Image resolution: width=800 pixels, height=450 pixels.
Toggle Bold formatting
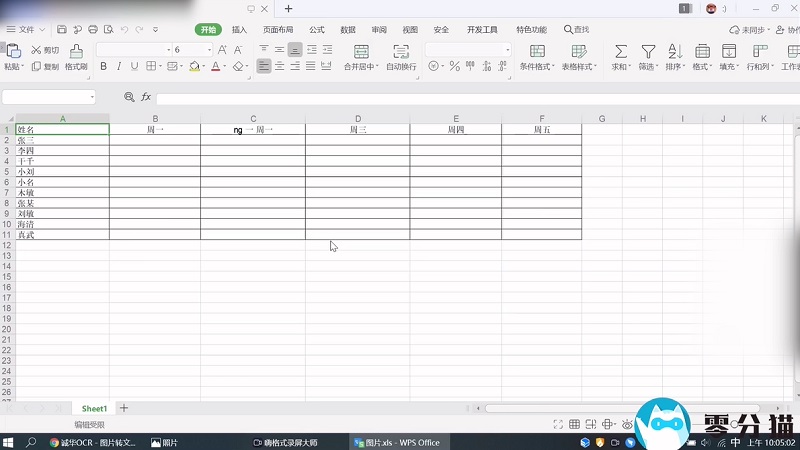[x=103, y=67]
